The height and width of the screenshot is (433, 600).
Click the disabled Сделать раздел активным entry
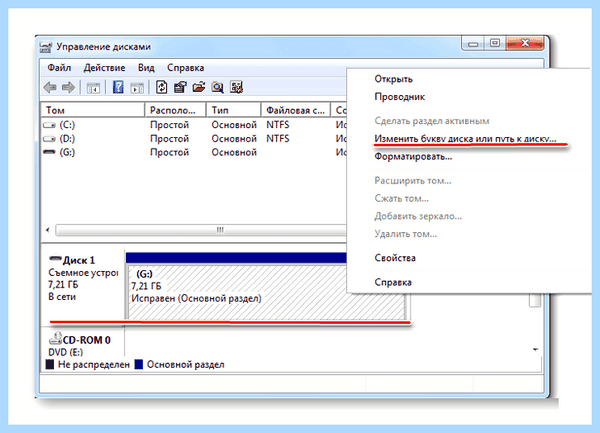point(432,121)
